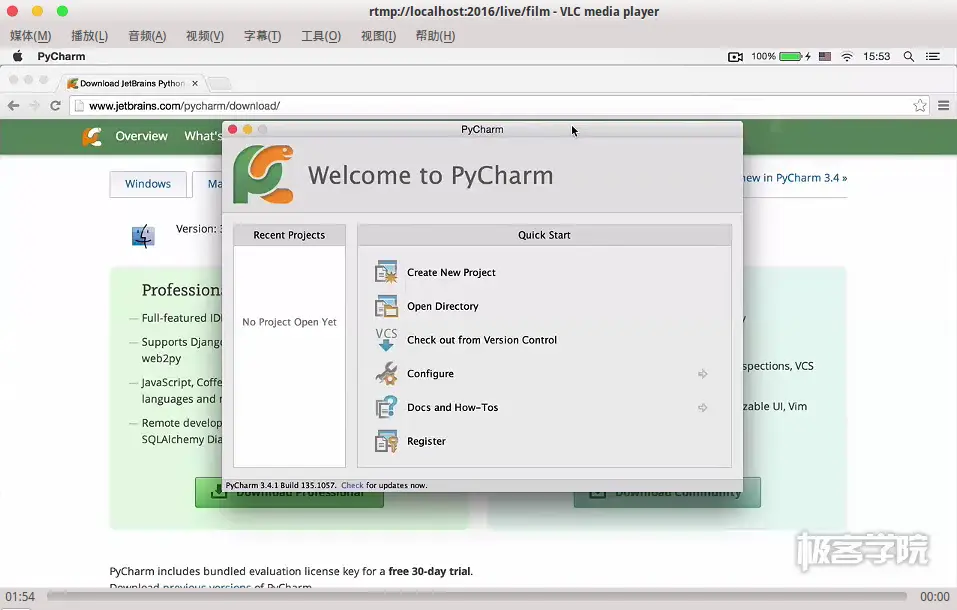
Task: Click the Configure wrench icon
Action: click(386, 373)
